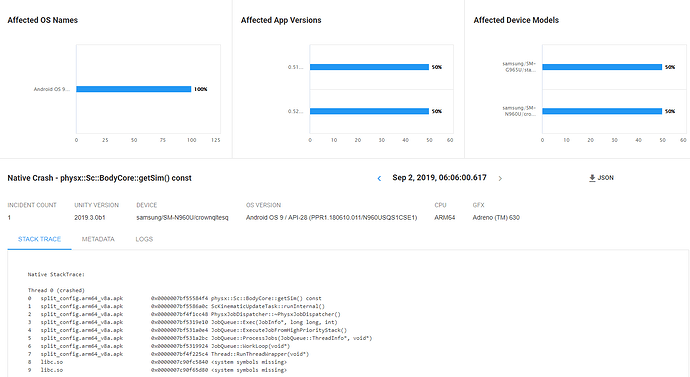This screenshot has height=377, width=690.
Task: Select the 0.51 app version bar
Action: [x=369, y=67]
